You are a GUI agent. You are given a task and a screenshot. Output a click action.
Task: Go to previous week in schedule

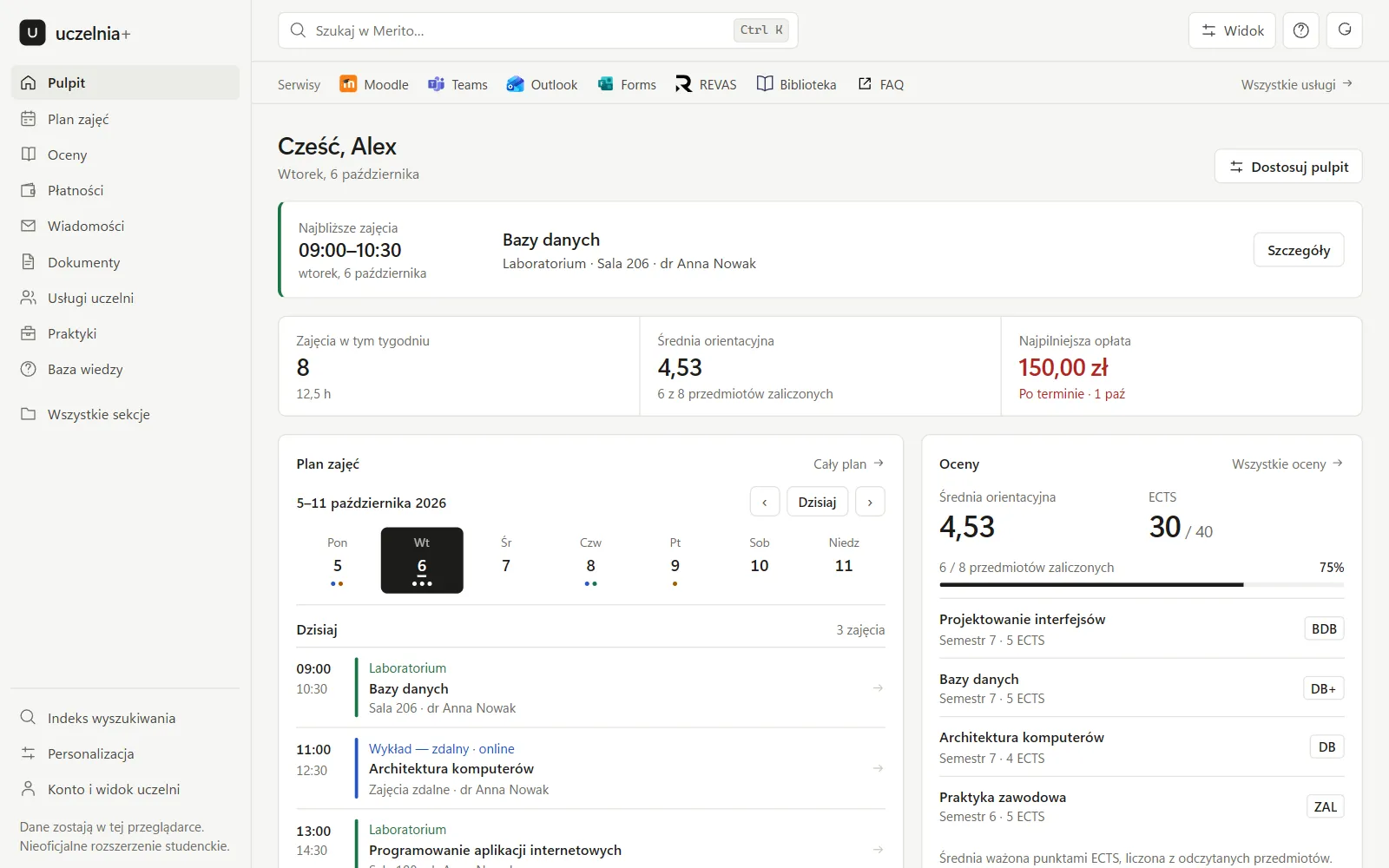click(x=765, y=502)
